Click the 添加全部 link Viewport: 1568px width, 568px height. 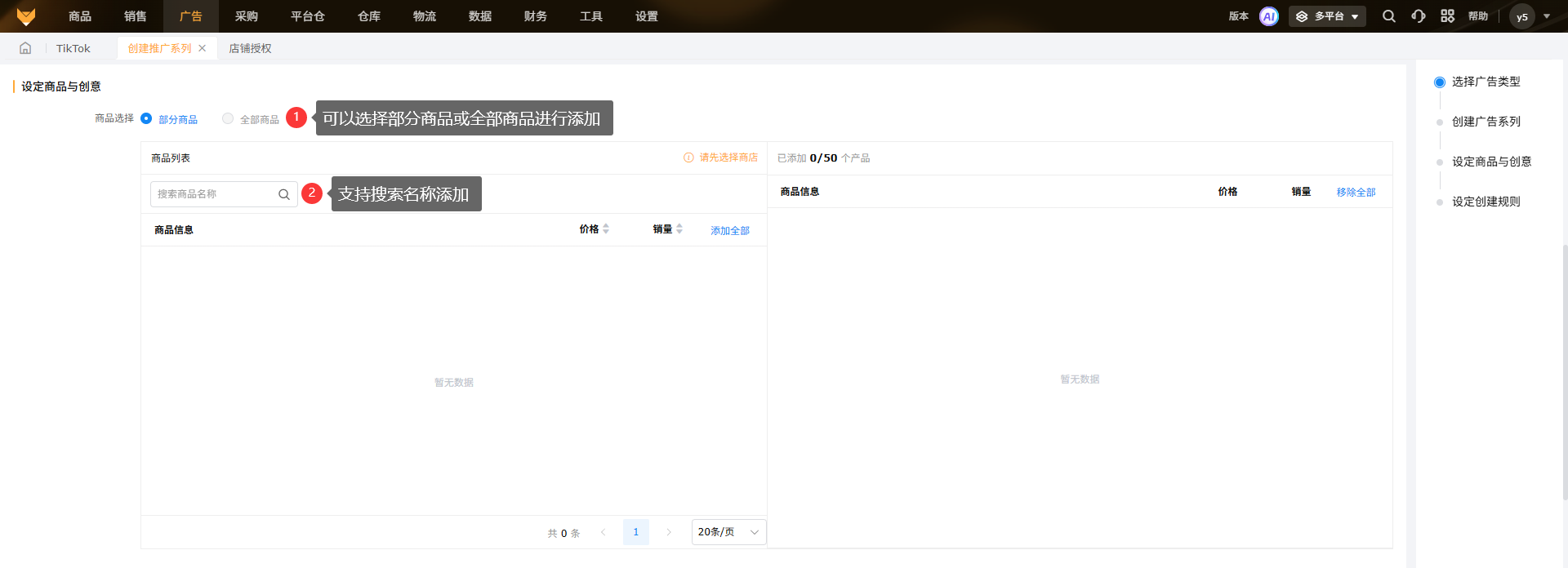[730, 231]
